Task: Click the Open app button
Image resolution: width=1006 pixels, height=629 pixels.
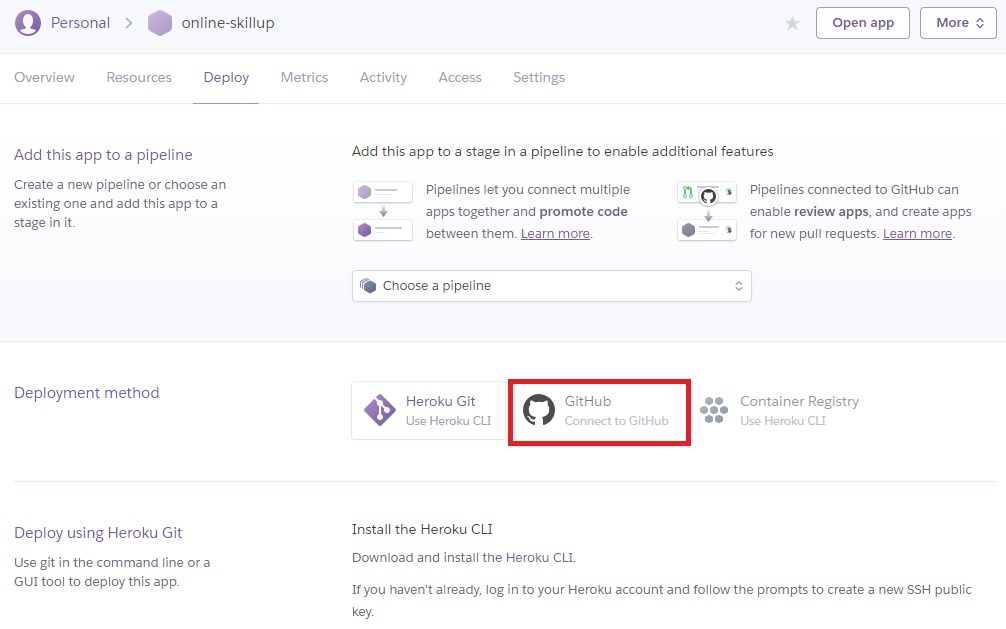Action: click(x=863, y=23)
